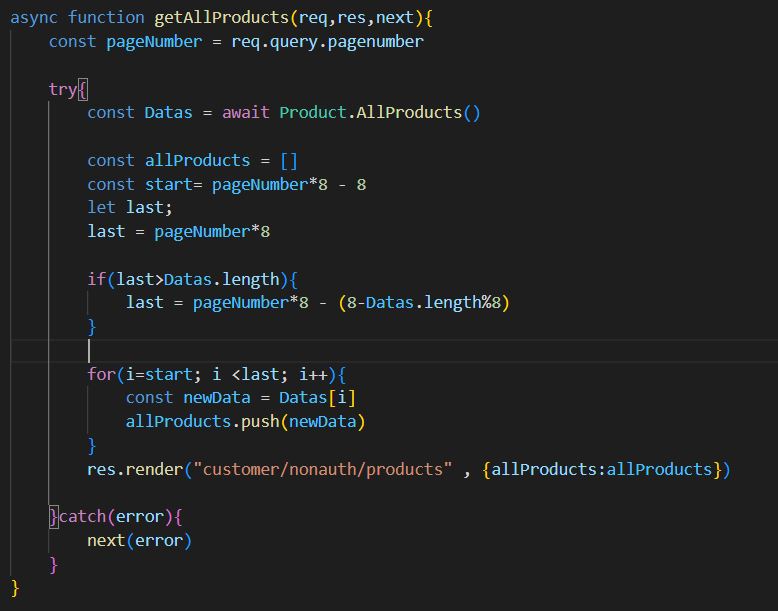Image resolution: width=778 pixels, height=611 pixels.
Task: Click the closing brace of catch block
Action: 54,565
